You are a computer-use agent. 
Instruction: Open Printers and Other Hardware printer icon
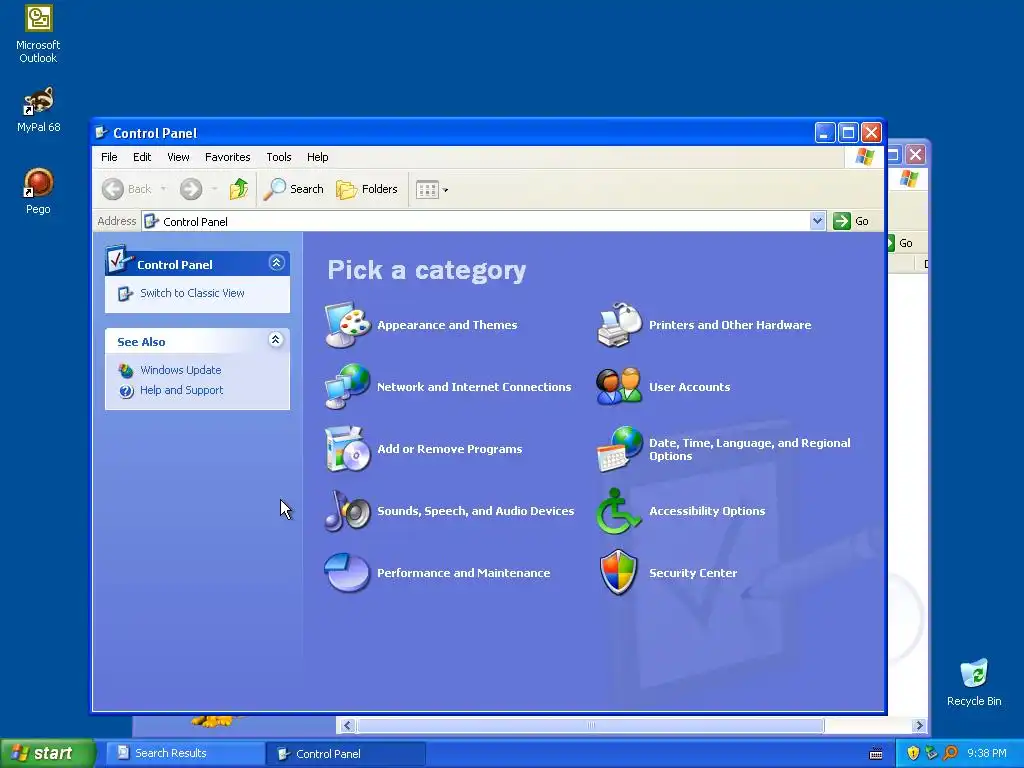620,325
